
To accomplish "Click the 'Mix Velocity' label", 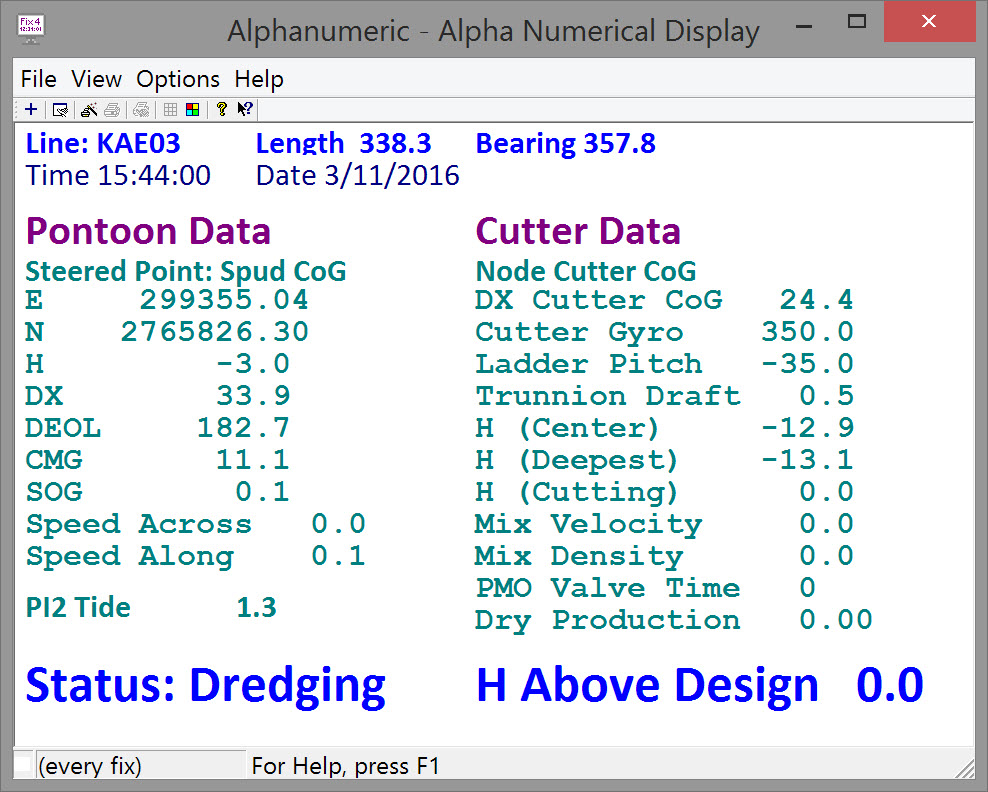I will click(589, 525).
